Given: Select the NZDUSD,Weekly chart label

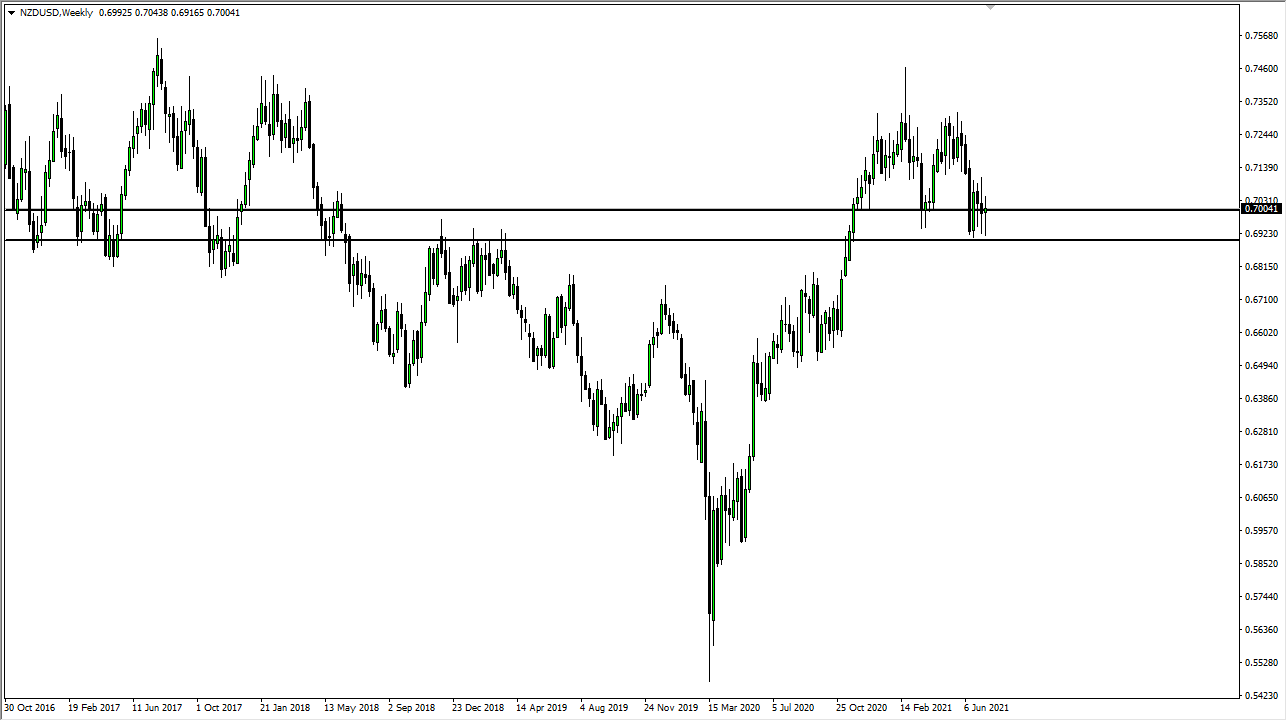Looking at the screenshot, I should (x=58, y=14).
